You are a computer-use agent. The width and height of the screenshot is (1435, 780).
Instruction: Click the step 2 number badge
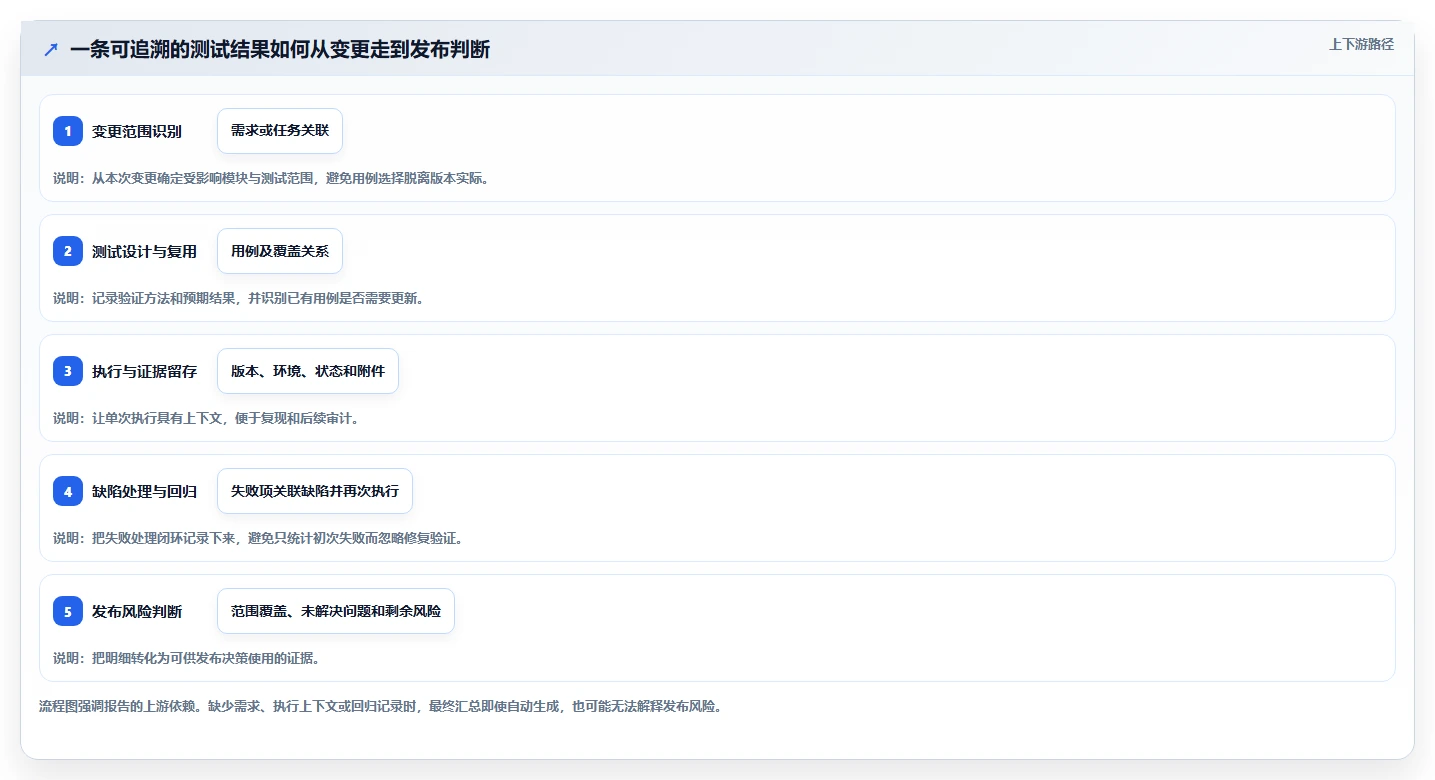point(68,251)
